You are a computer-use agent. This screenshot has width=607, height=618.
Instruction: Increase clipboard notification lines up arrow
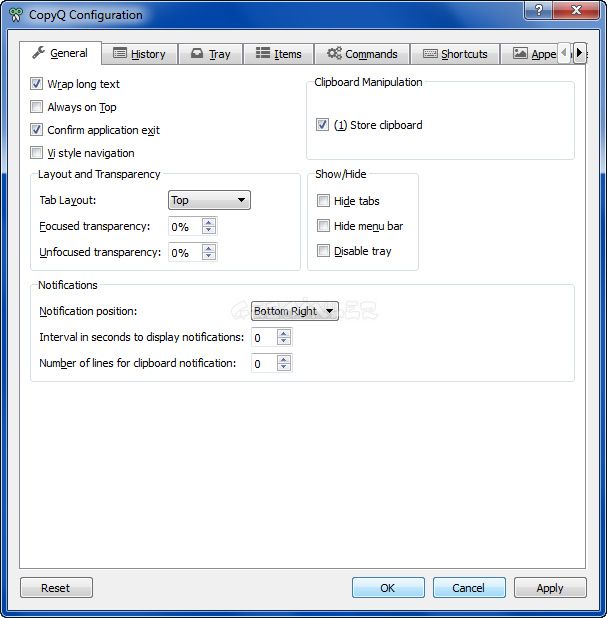(x=284, y=359)
